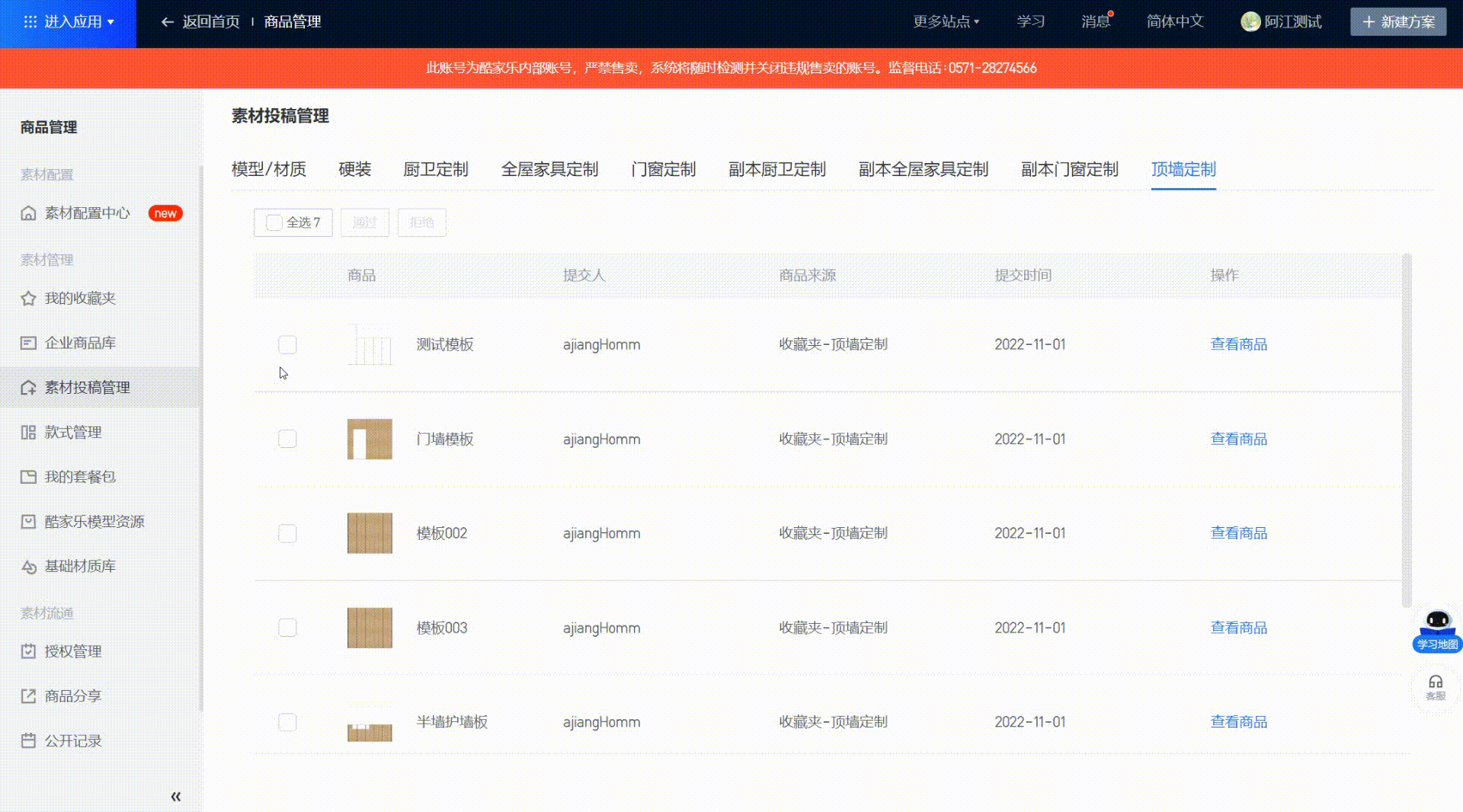Image resolution: width=1463 pixels, height=812 pixels.
Task: Click 查看商品 link for 门墙模板
Action: pos(1238,440)
